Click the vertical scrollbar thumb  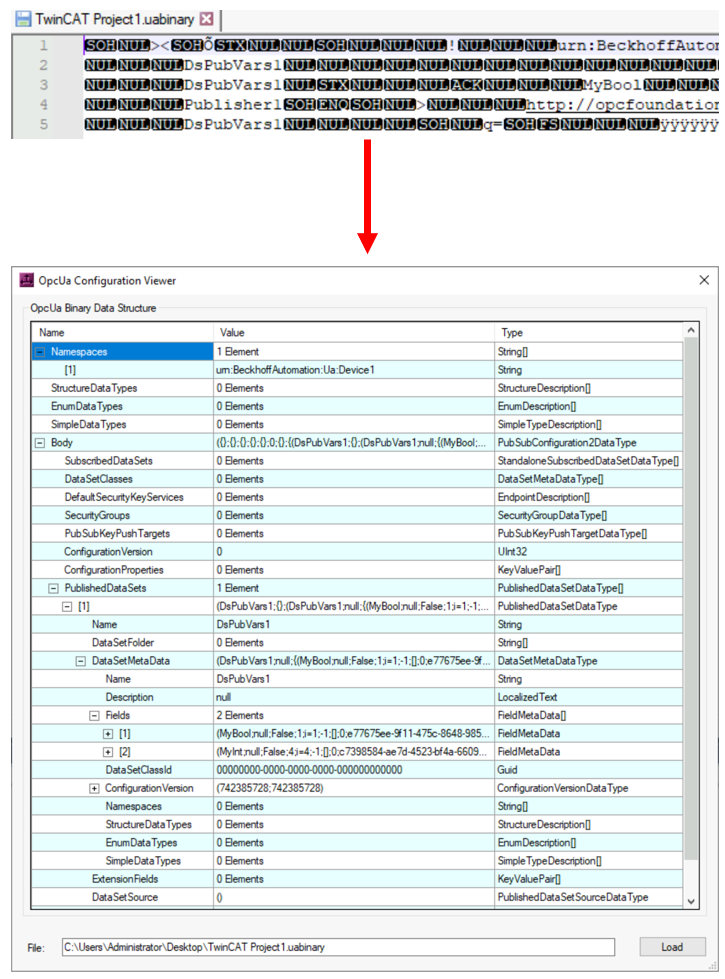point(691,598)
